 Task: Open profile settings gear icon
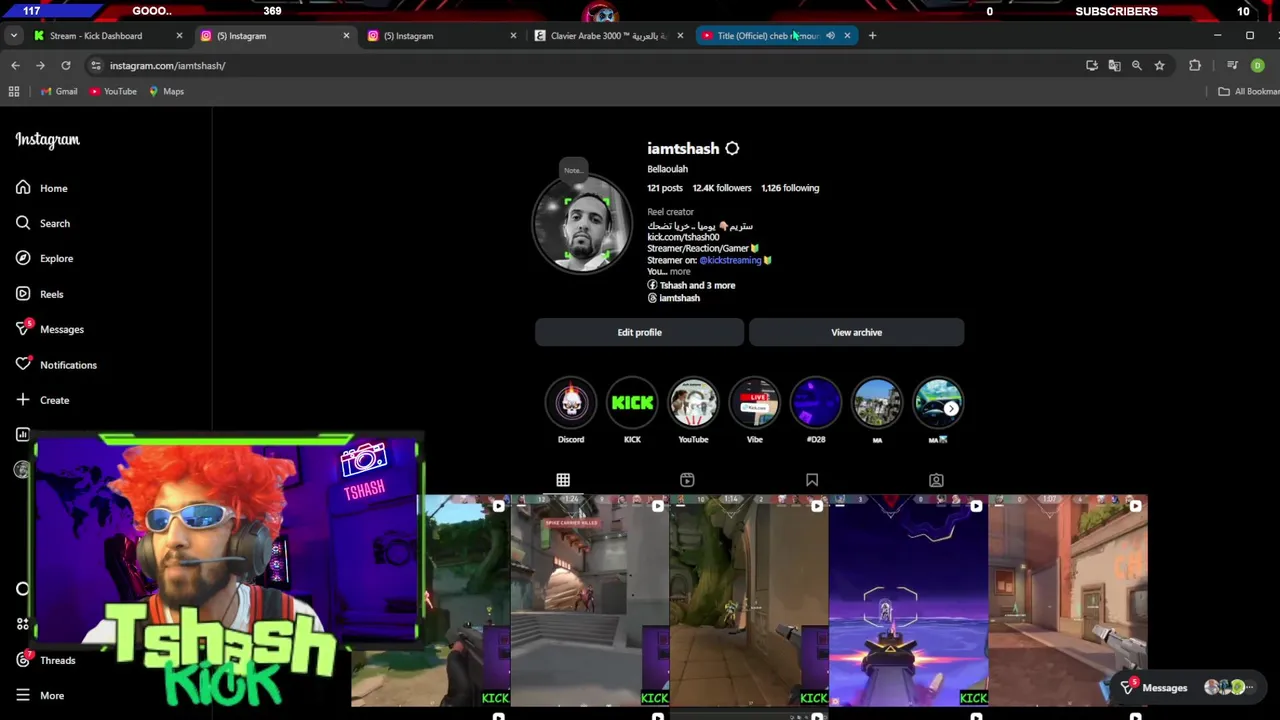click(x=732, y=148)
